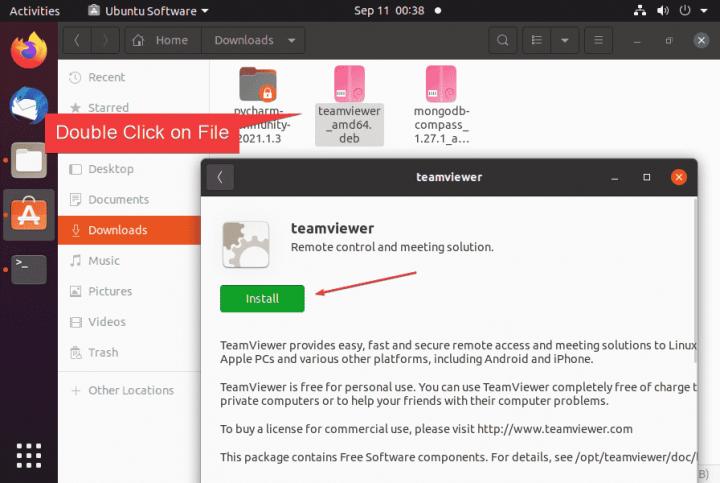Viewport: 720px width, 483px height.
Task: Select the mongodb-compass package file
Action: [x=441, y=104]
